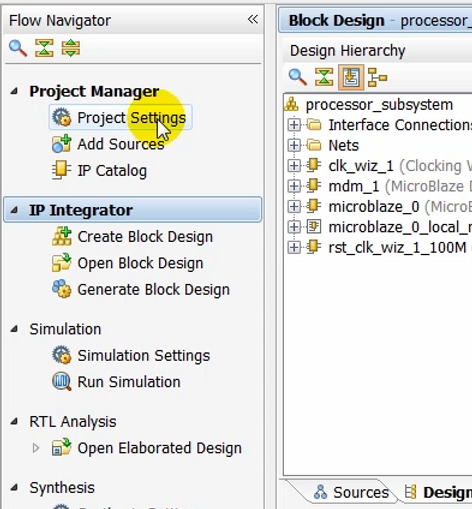Click the Flow Navigator search magnifier icon
Viewport: 472px width, 509px height.
tap(18, 48)
